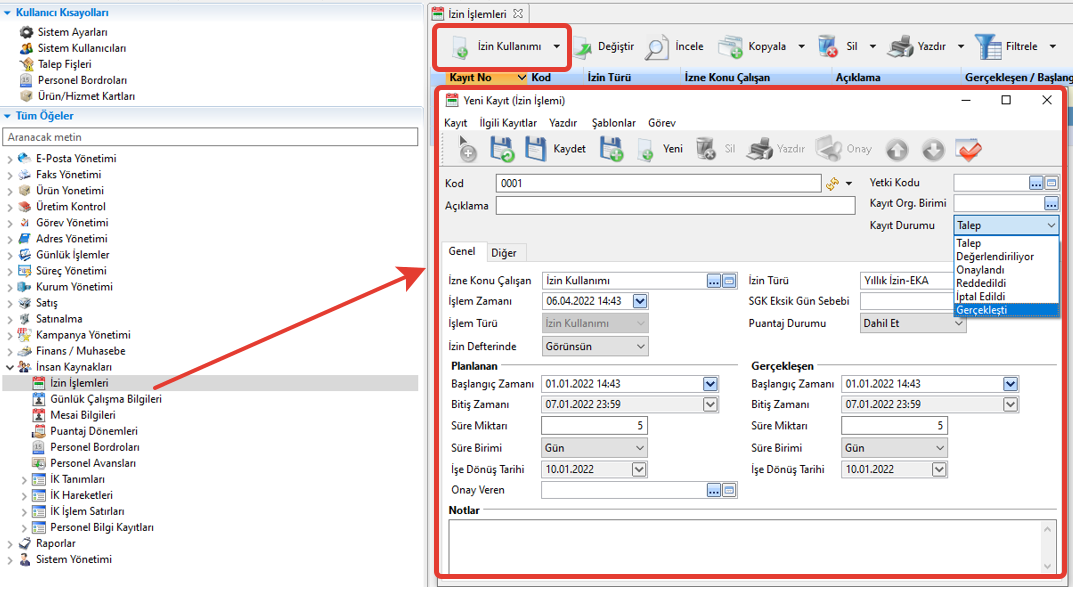
Task: Click the Kaydet save icon in dialog toolbar
Action: click(536, 149)
